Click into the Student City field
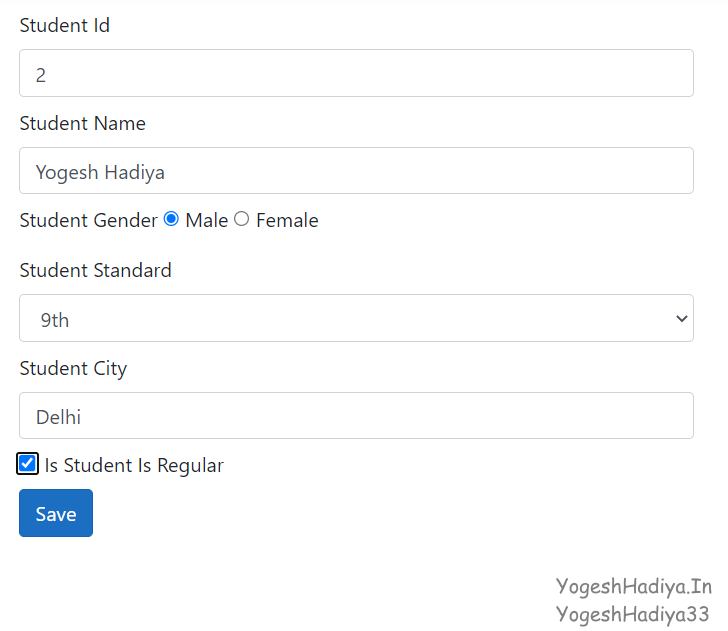This screenshot has width=728, height=631. 356,416
